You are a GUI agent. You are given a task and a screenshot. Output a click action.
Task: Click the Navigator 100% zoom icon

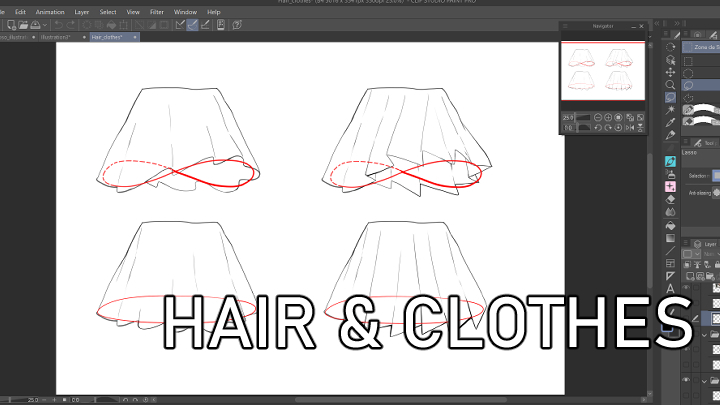(x=618, y=118)
